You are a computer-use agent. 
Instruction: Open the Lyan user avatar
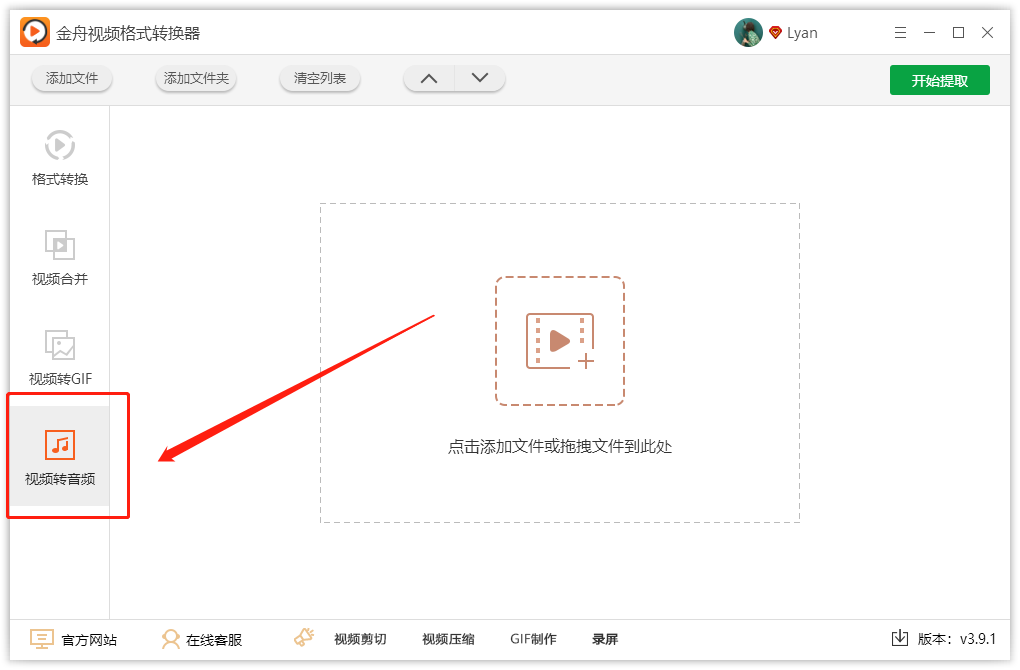click(x=747, y=33)
